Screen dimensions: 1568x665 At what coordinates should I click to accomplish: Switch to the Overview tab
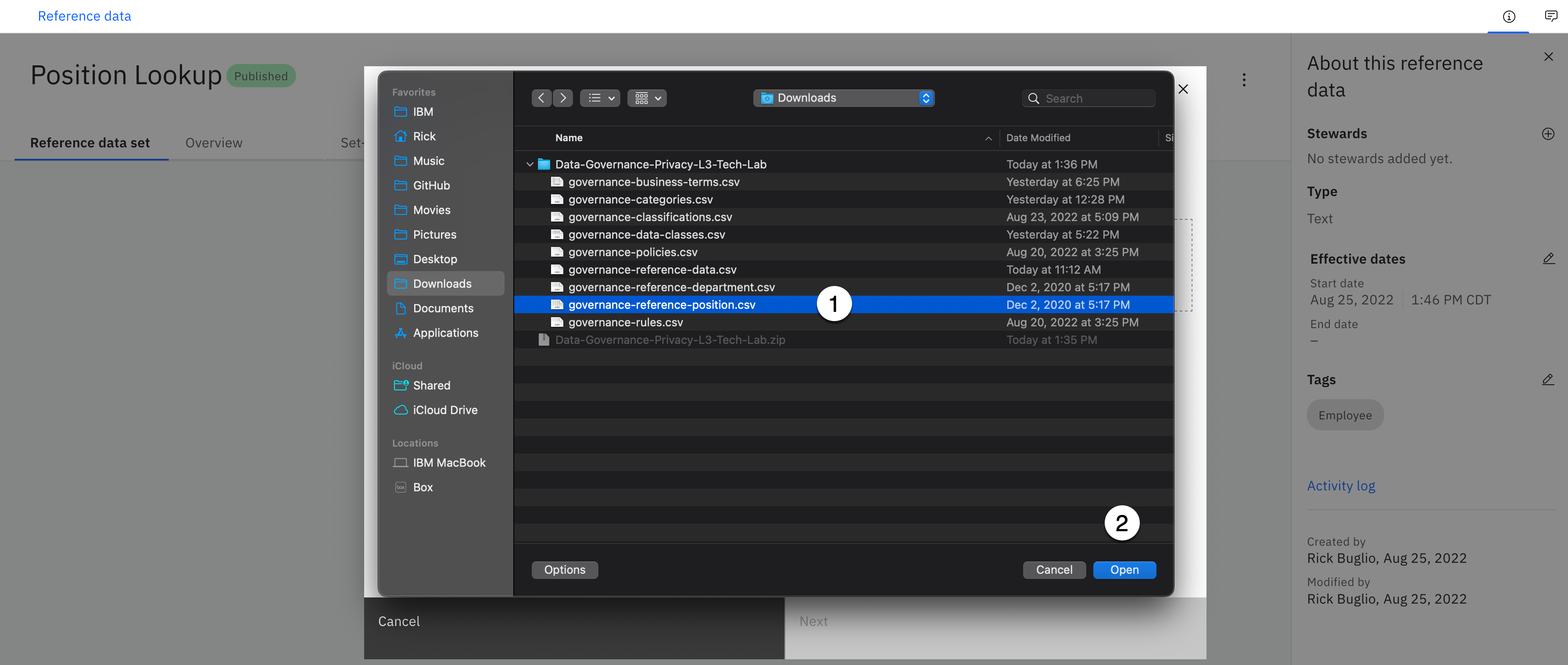pyautogui.click(x=214, y=143)
